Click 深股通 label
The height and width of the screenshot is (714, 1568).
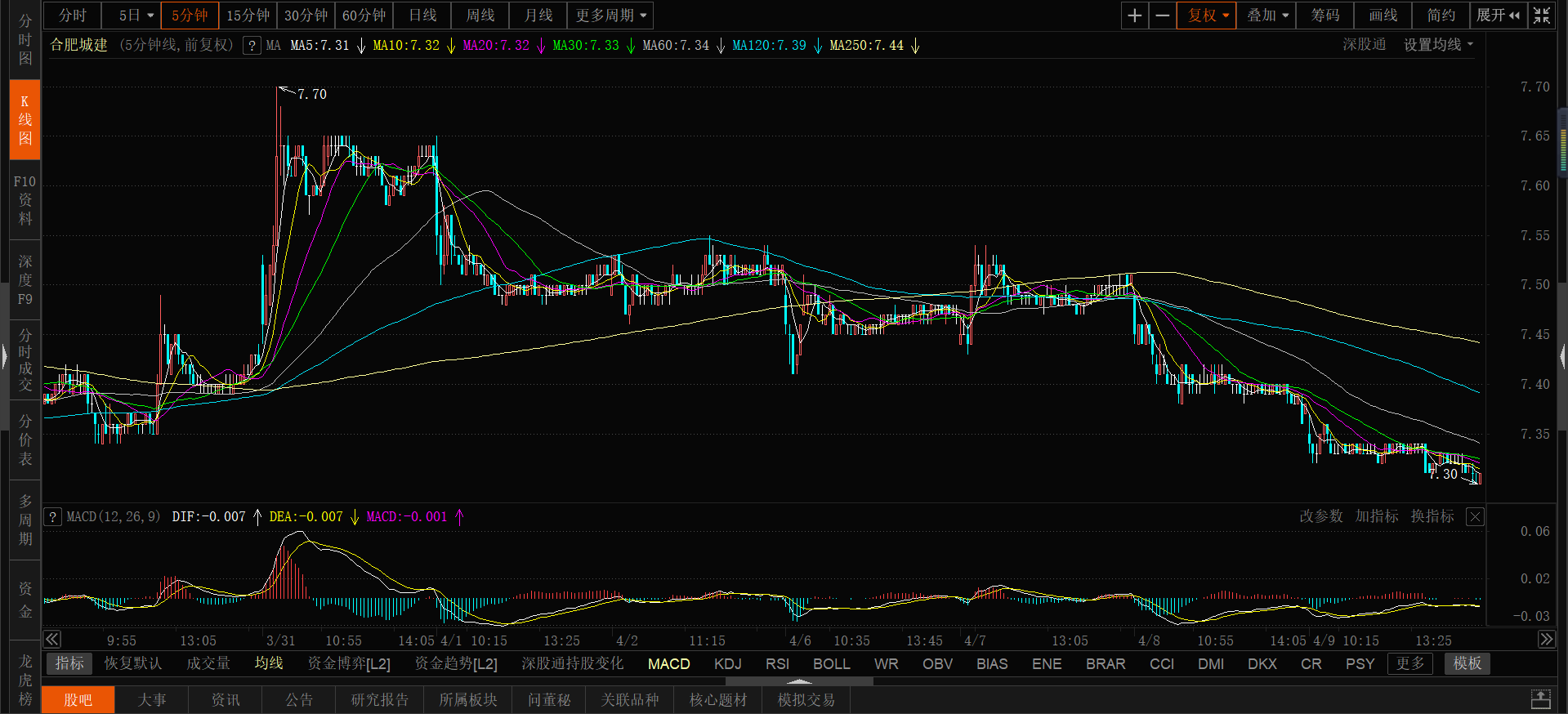click(x=1364, y=45)
